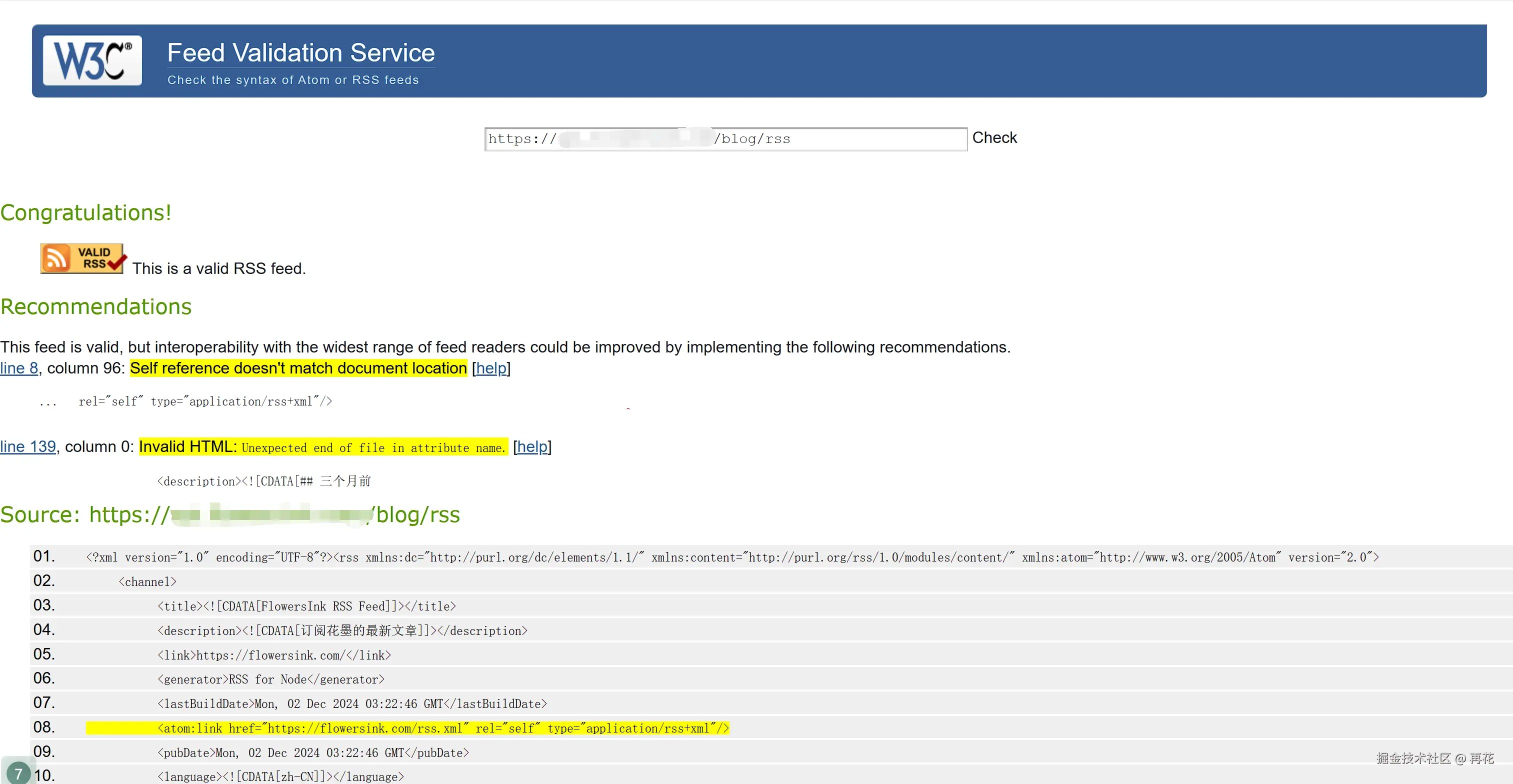Click the highlighted atom:link source line 08
This screenshot has height=784, width=1513.
pyautogui.click(x=443, y=728)
